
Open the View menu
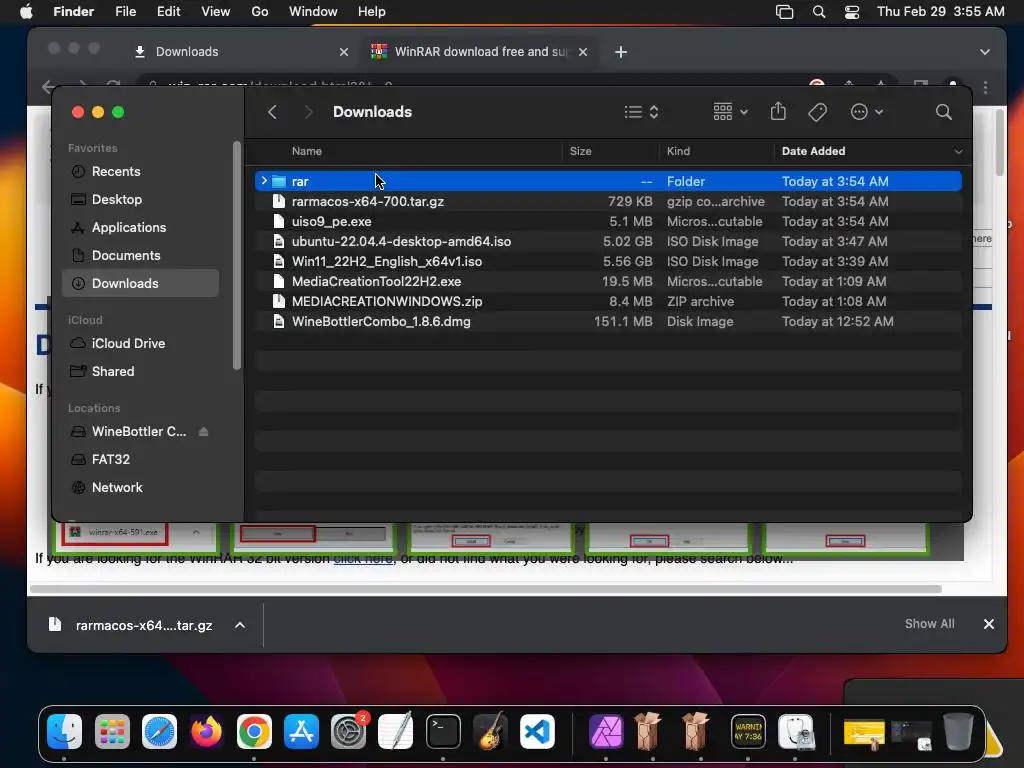coord(216,12)
